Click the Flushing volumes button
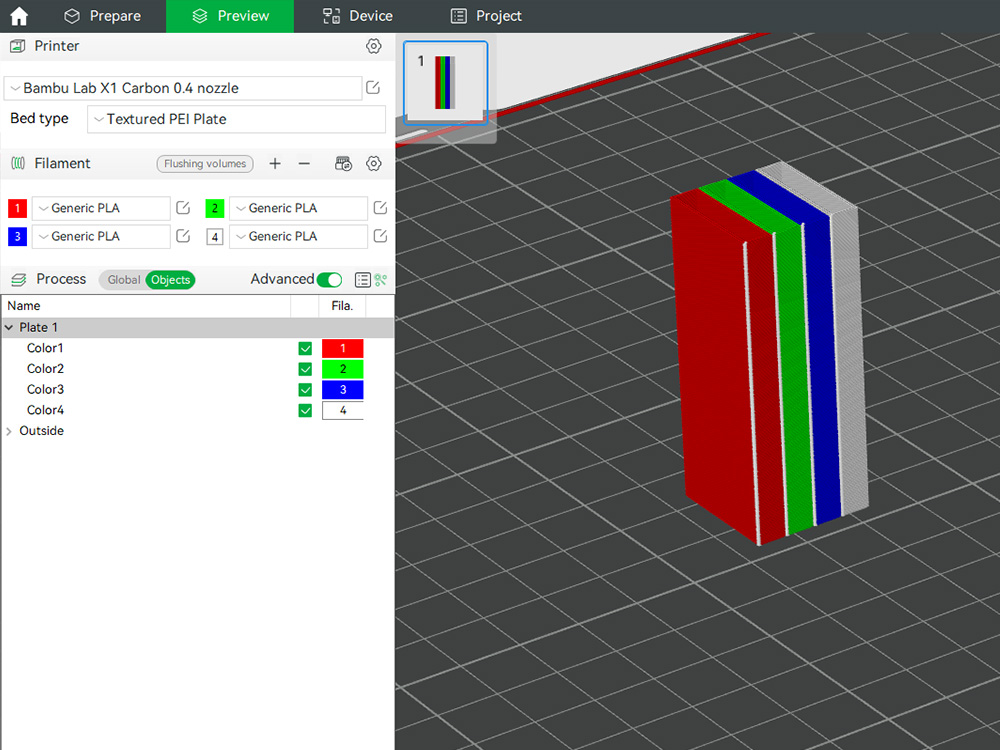The height and width of the screenshot is (750, 1000). tap(204, 163)
